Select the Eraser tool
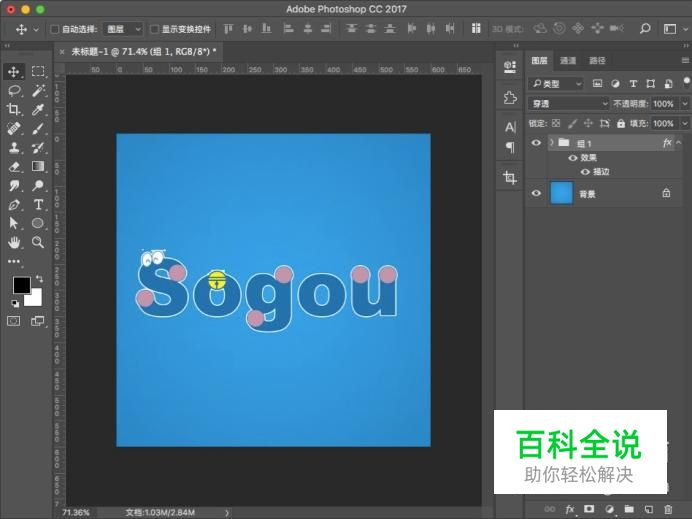This screenshot has width=692, height=519. 14,166
